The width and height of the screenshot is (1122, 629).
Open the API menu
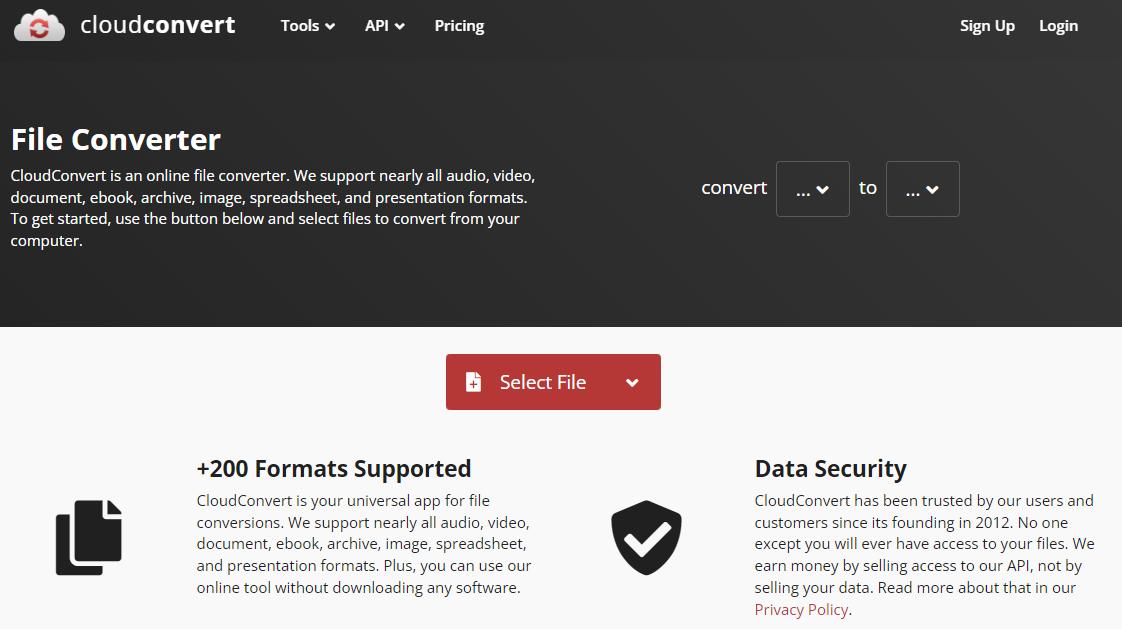pyautogui.click(x=384, y=26)
